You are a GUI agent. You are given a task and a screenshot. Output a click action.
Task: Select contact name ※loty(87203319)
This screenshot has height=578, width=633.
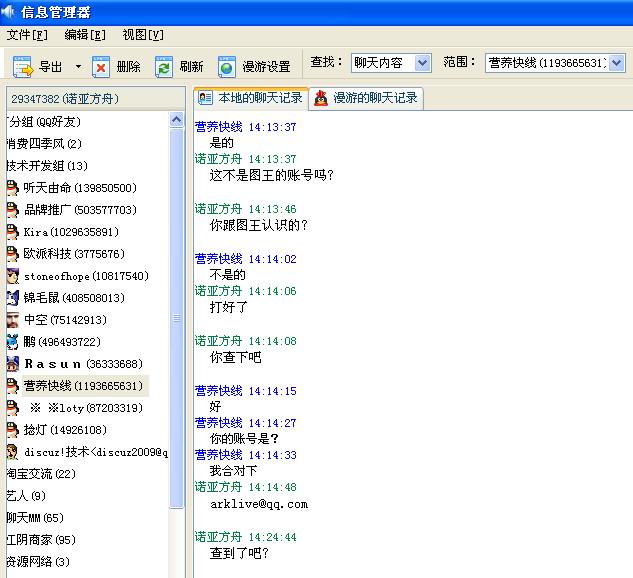(x=86, y=408)
